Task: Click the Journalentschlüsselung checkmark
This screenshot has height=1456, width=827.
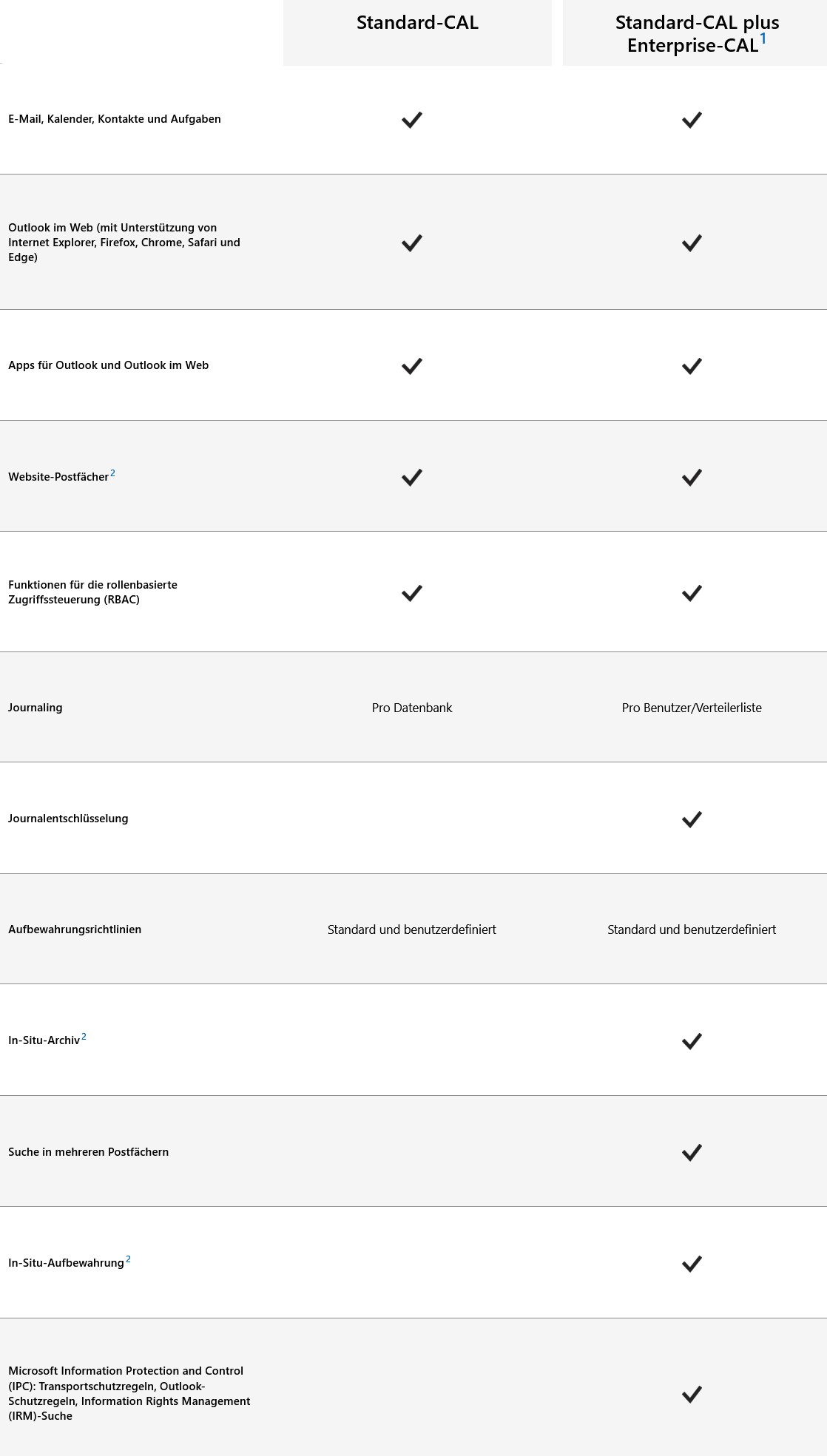Action: coord(692,819)
